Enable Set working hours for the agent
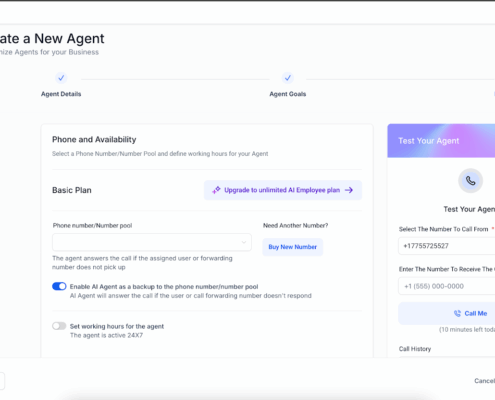 point(59,326)
